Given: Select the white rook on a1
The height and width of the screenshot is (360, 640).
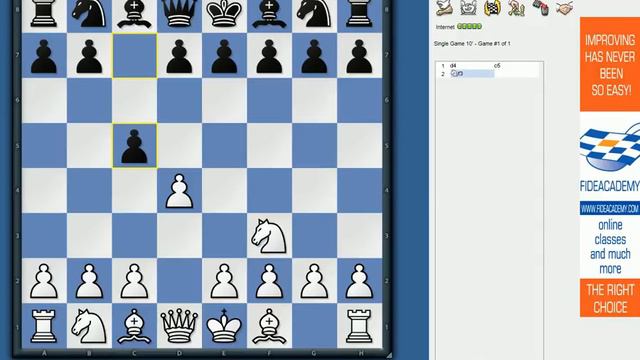Looking at the screenshot, I should click(44, 326).
